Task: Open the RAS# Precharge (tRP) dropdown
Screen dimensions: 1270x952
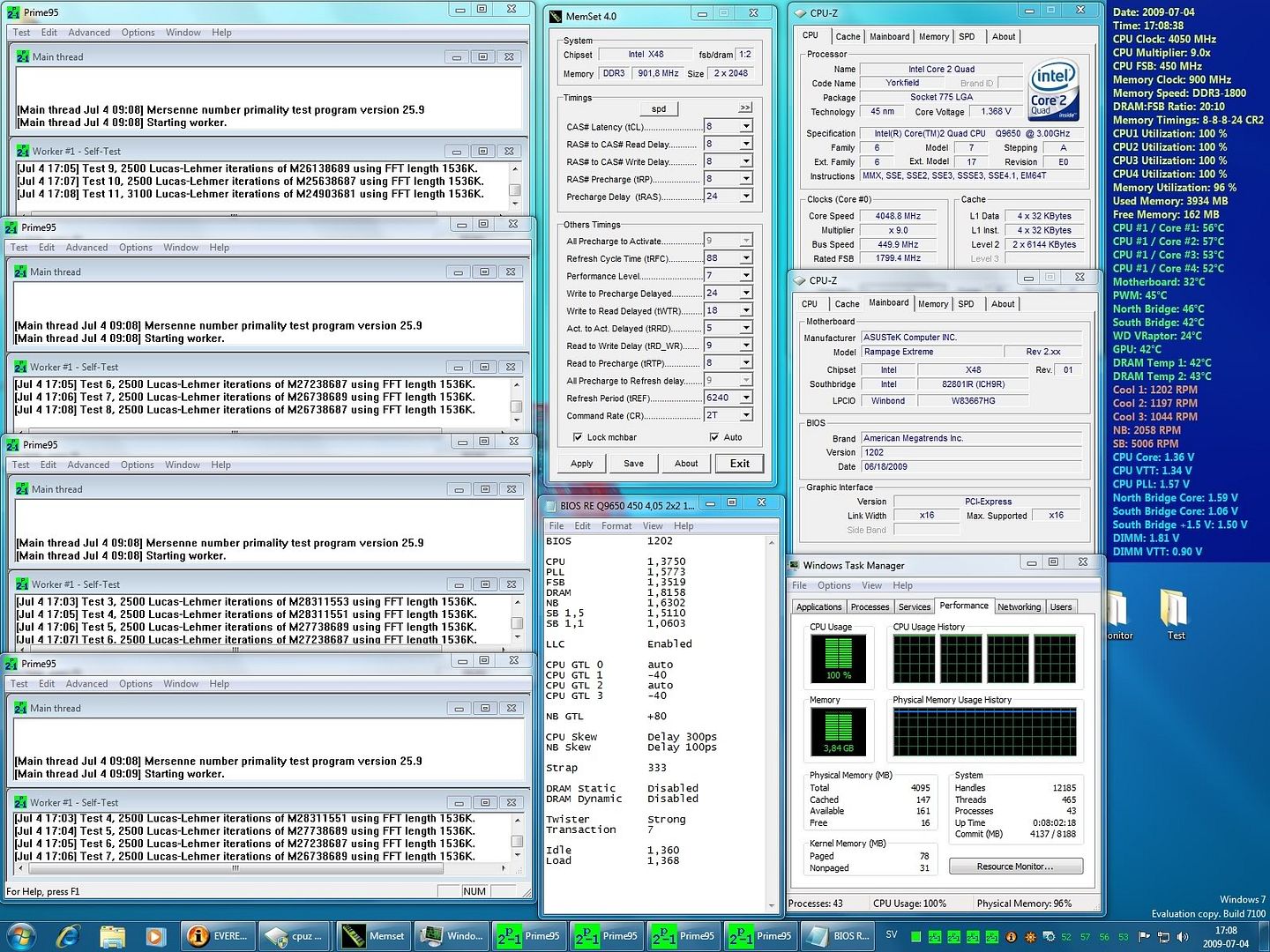Action: coord(746,179)
